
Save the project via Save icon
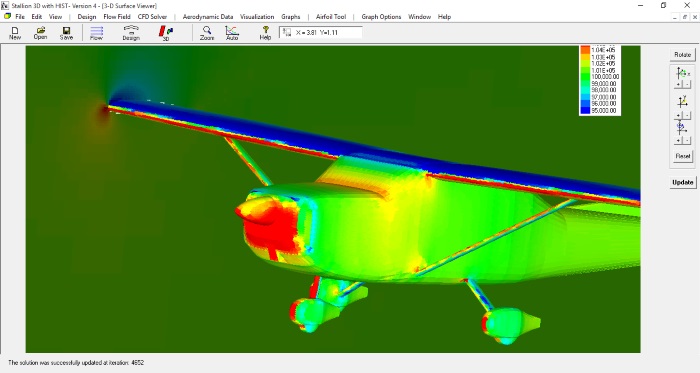(x=66, y=33)
